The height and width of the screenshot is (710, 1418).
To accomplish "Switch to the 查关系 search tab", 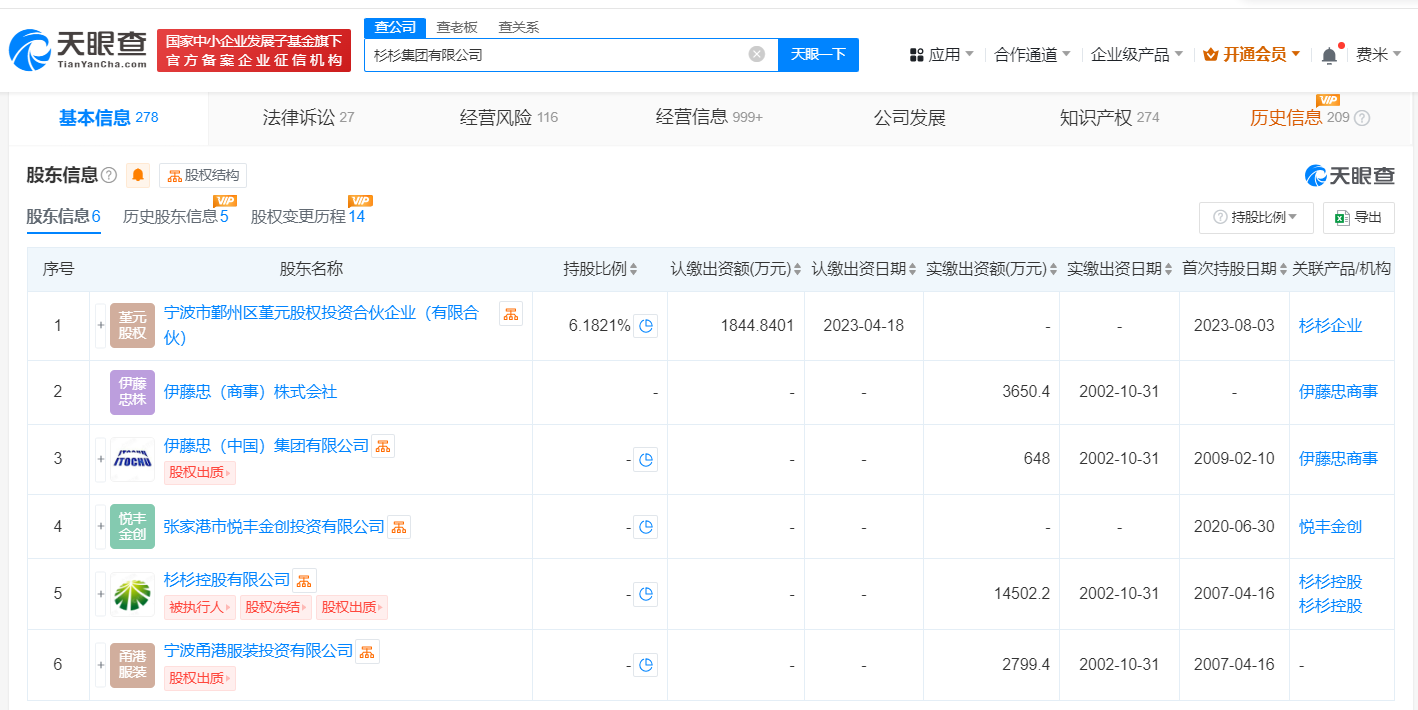I will [519, 27].
